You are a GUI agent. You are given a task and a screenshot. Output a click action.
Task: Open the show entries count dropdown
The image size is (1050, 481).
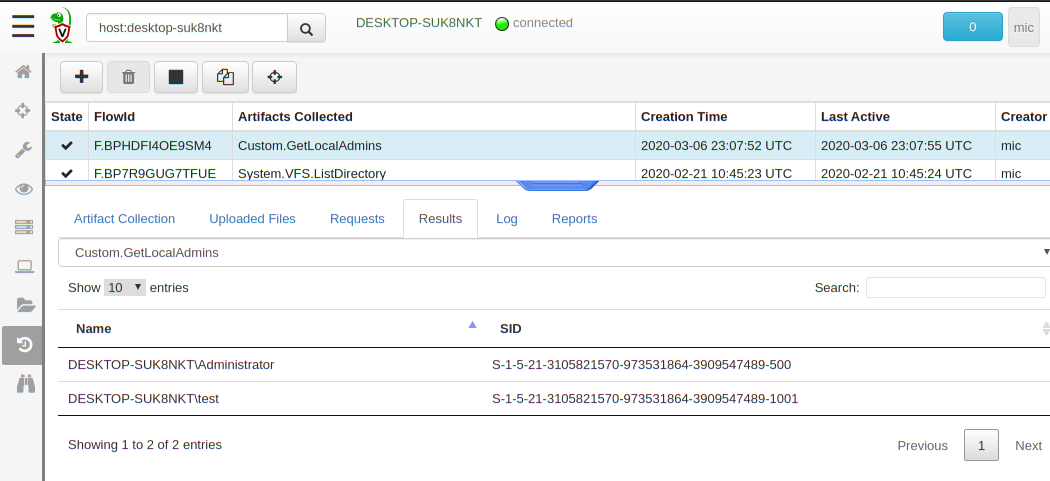(x=126, y=288)
